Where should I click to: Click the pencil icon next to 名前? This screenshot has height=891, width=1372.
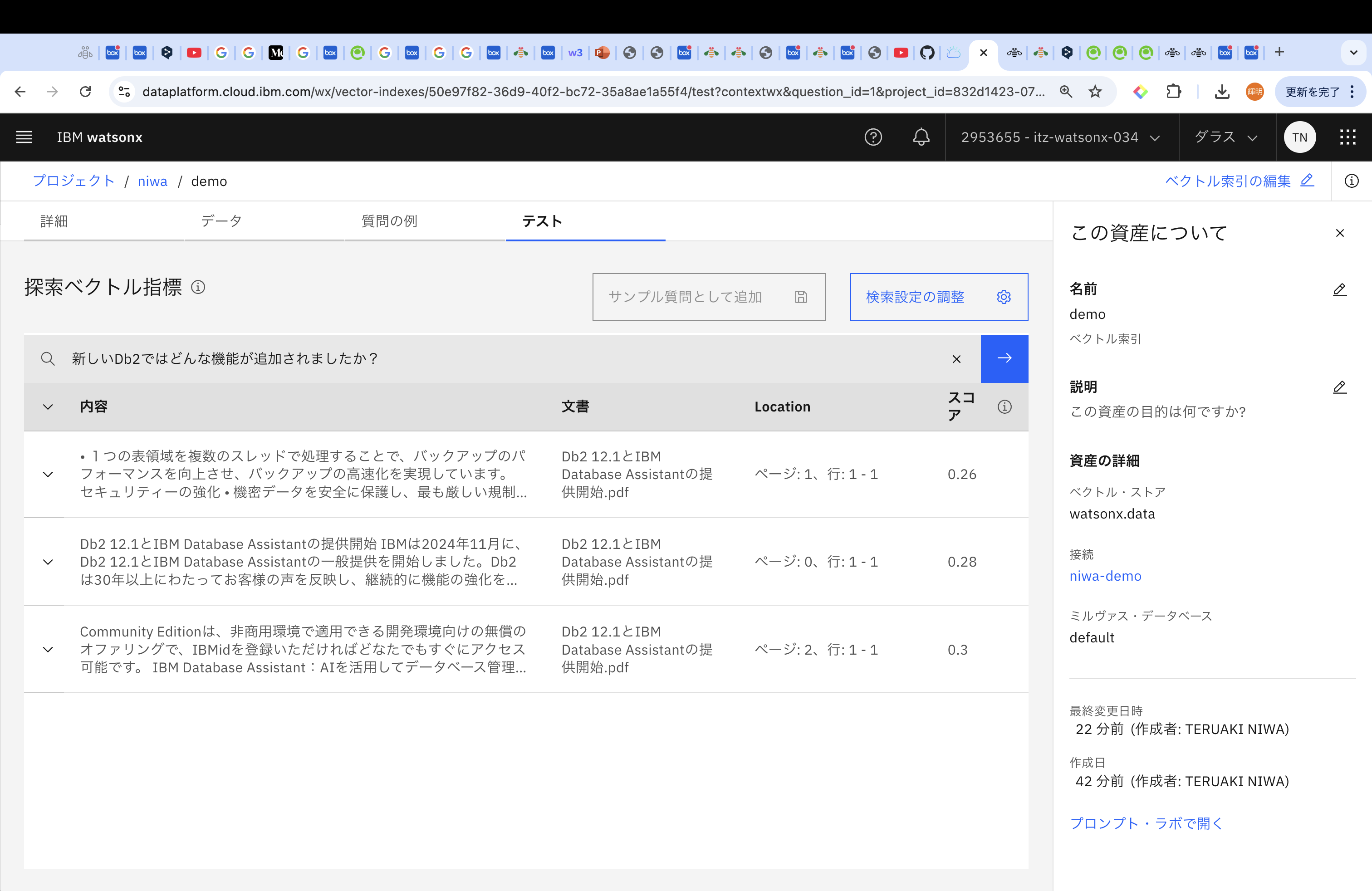(x=1339, y=289)
